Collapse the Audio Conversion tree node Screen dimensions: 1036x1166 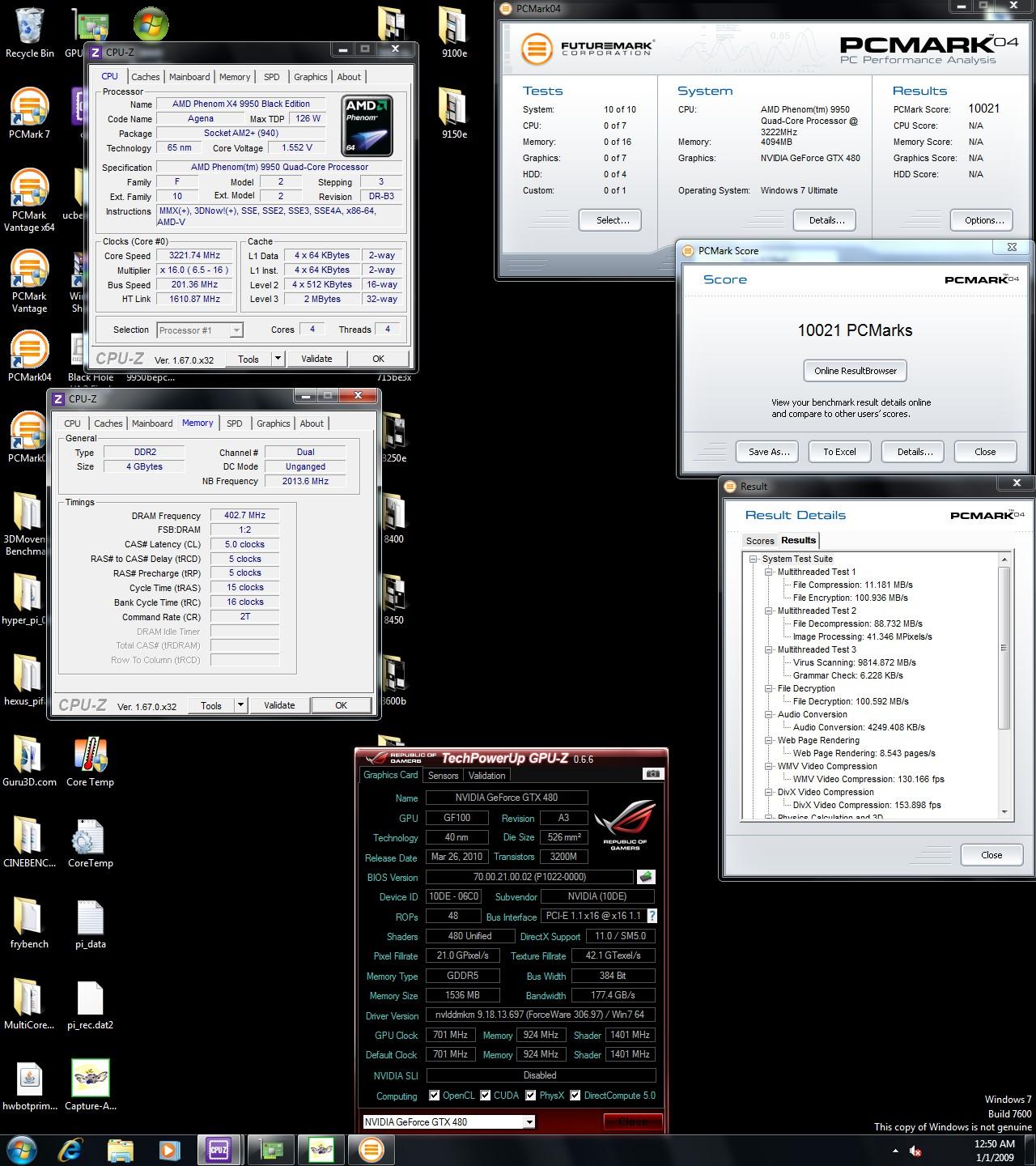coord(769,714)
